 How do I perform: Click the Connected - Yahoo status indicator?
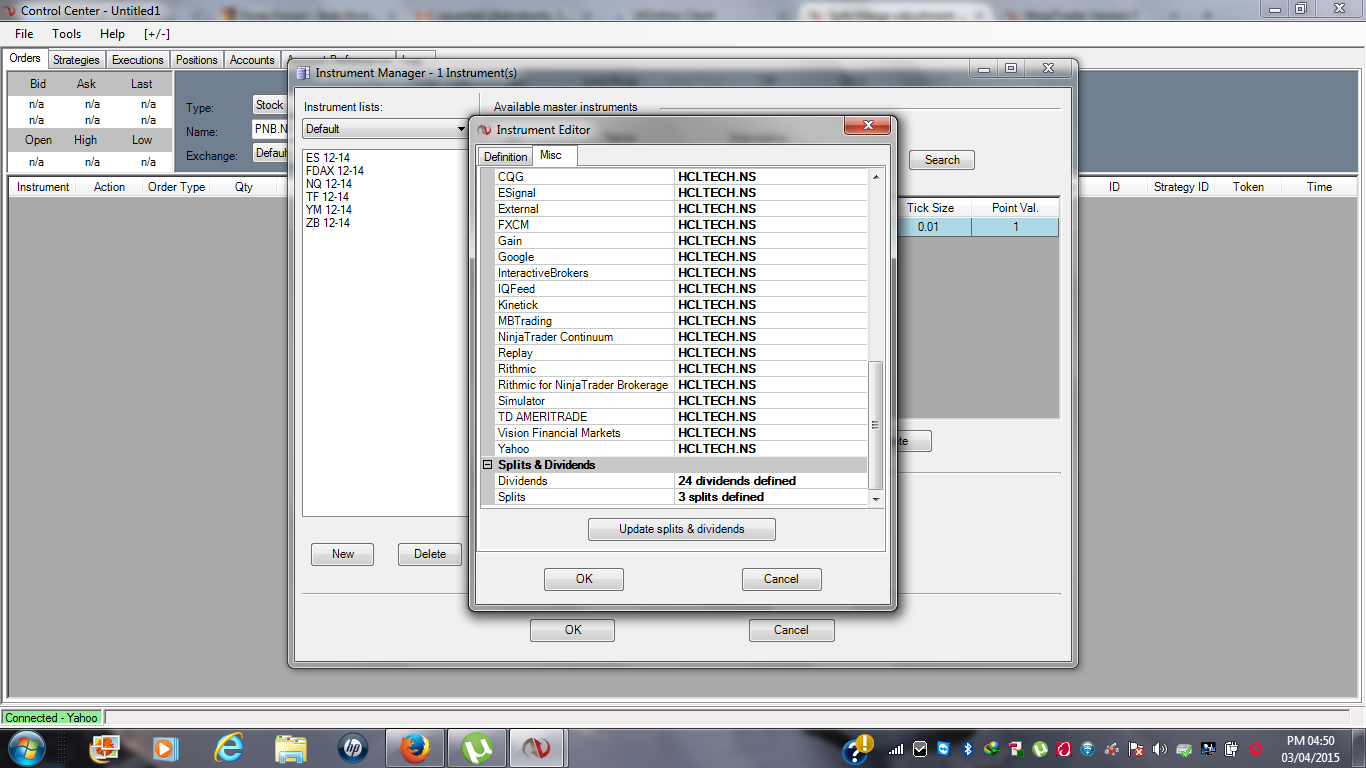point(52,718)
